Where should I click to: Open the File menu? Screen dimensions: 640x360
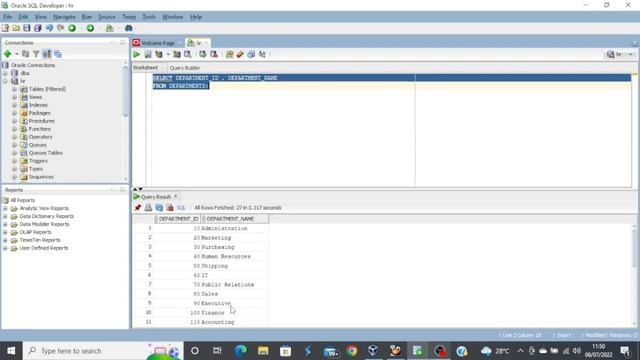[7, 17]
